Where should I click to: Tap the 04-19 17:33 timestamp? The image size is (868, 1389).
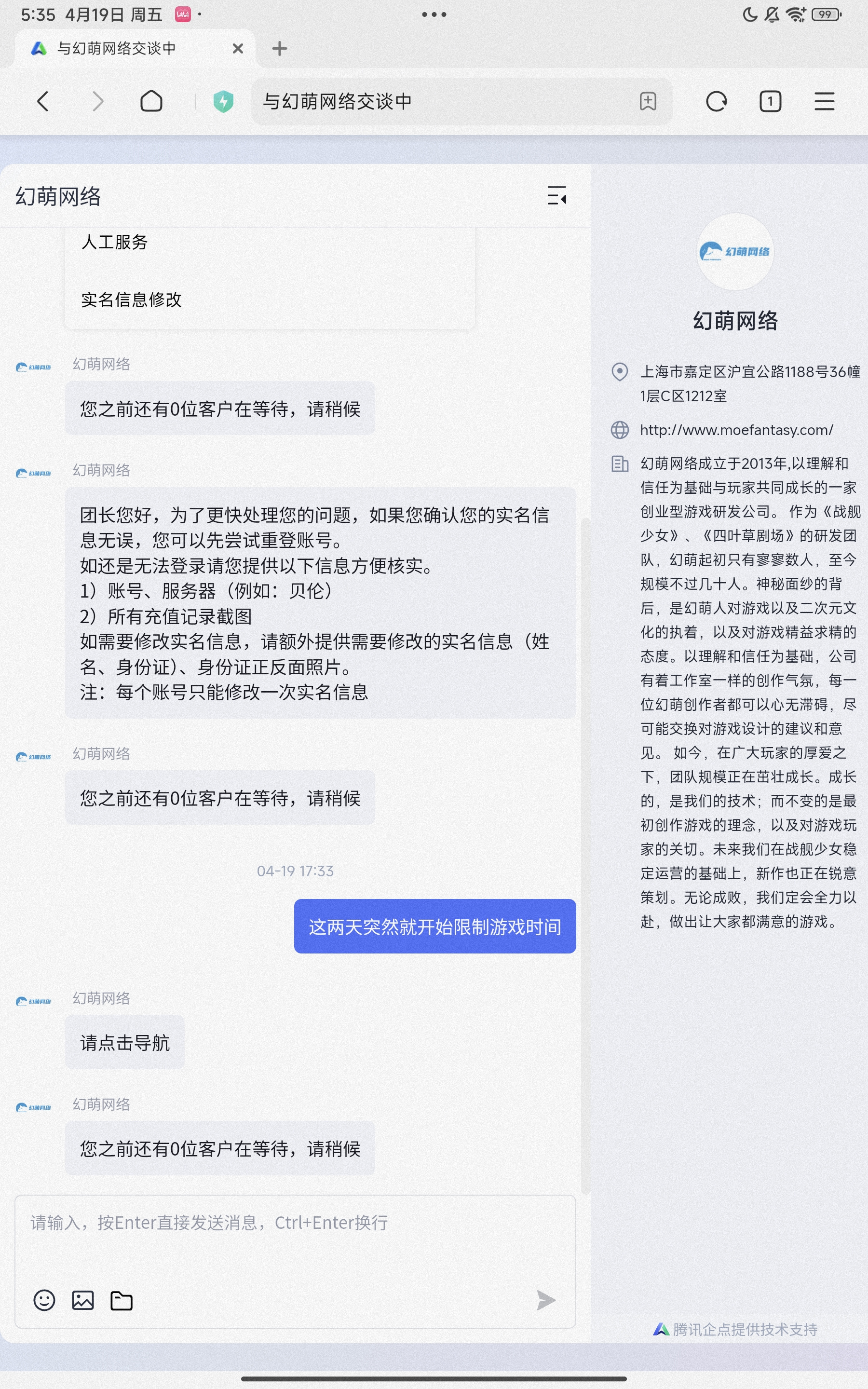295,871
